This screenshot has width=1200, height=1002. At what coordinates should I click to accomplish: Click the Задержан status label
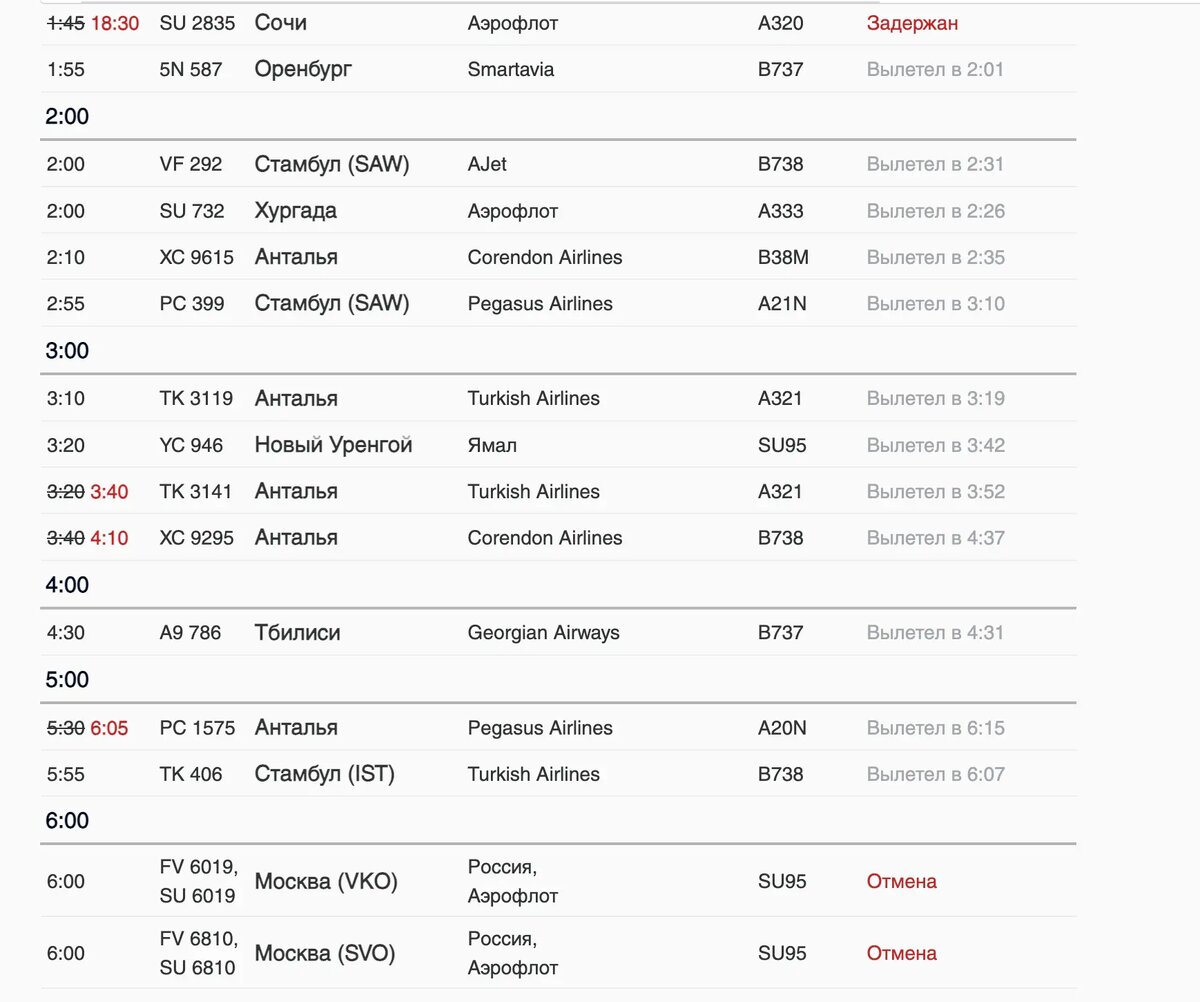pyautogui.click(x=912, y=23)
